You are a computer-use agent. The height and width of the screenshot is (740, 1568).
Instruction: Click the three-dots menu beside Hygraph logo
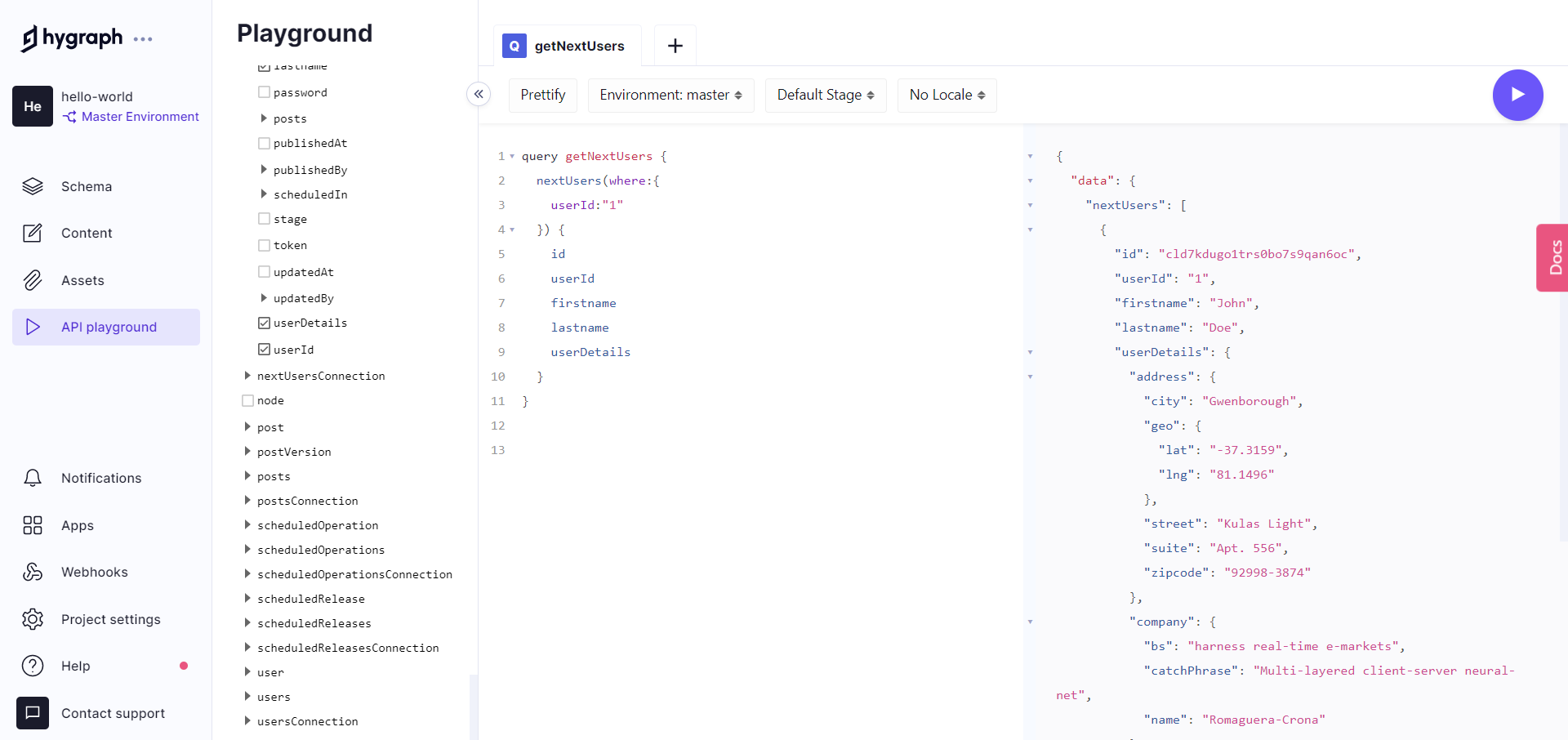coord(143,39)
